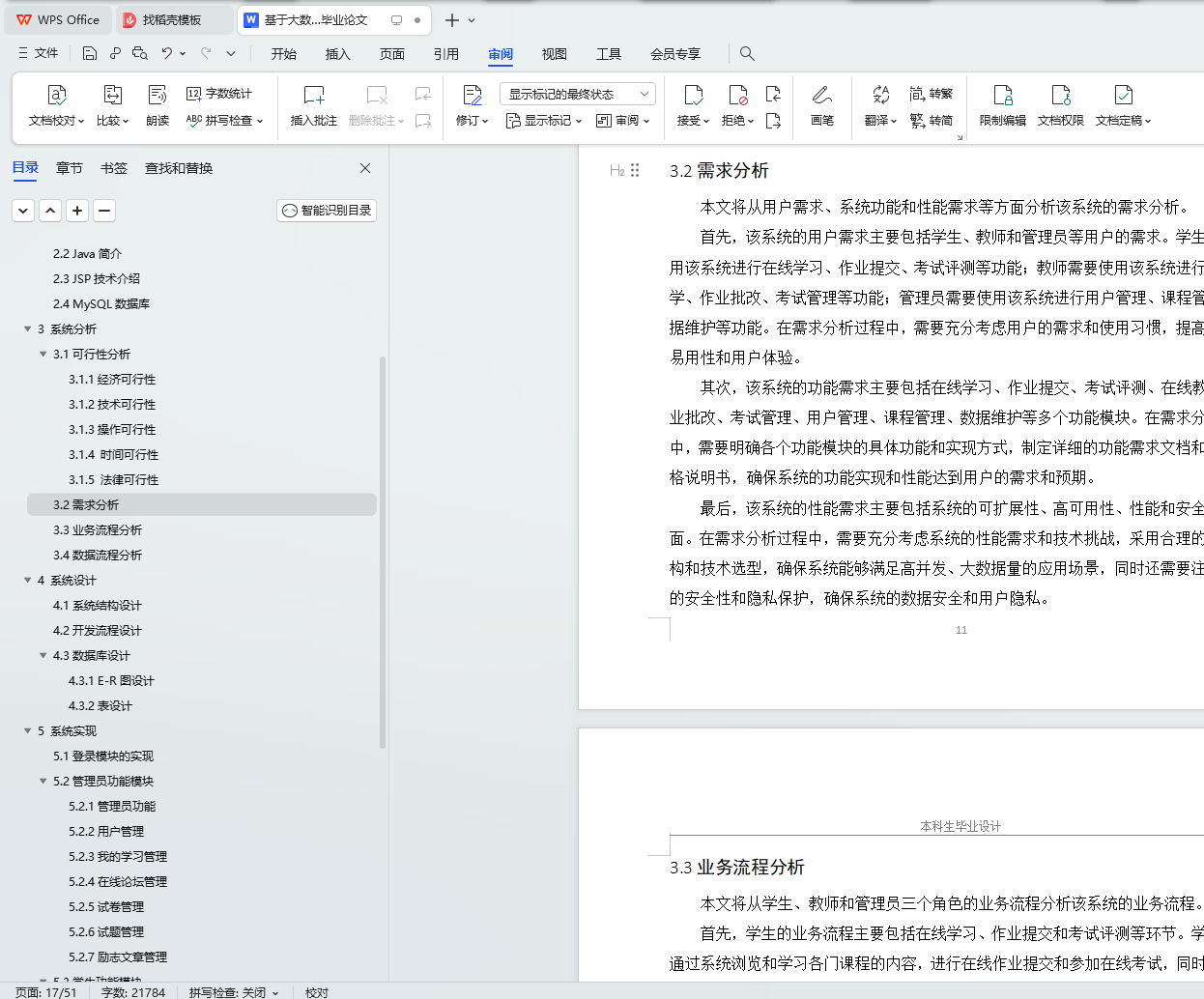
Task: Click the move heading down arrow button
Action: (x=23, y=210)
